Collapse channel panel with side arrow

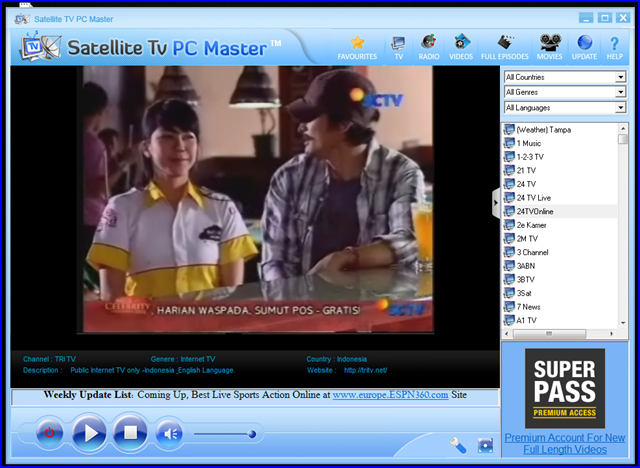pyautogui.click(x=496, y=203)
